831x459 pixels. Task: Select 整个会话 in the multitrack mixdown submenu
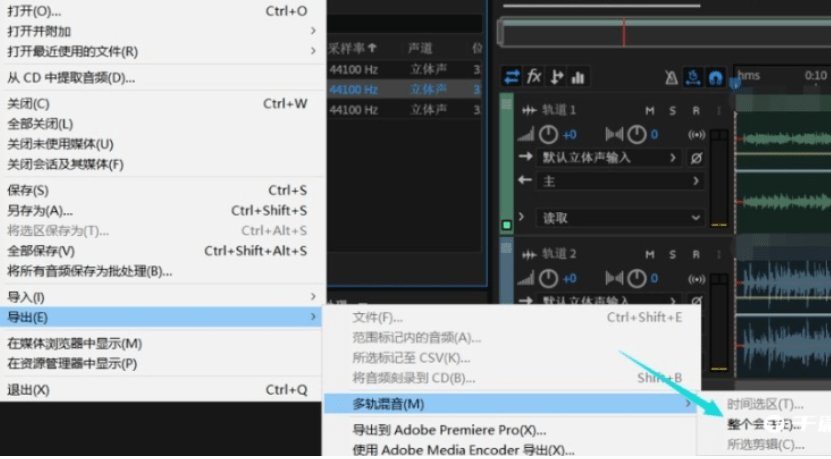765,424
